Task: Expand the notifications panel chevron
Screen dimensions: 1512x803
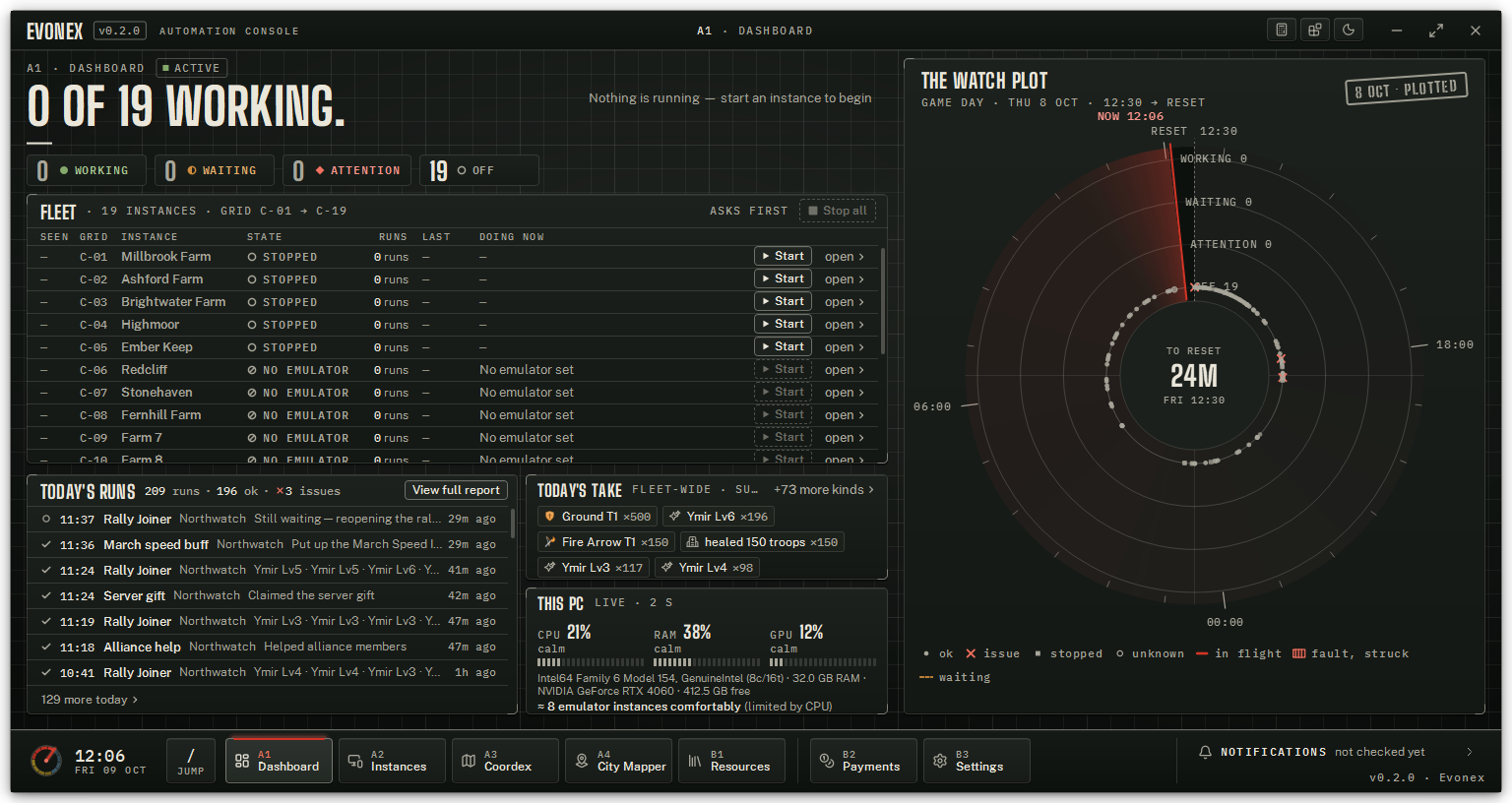Action: pos(1470,752)
